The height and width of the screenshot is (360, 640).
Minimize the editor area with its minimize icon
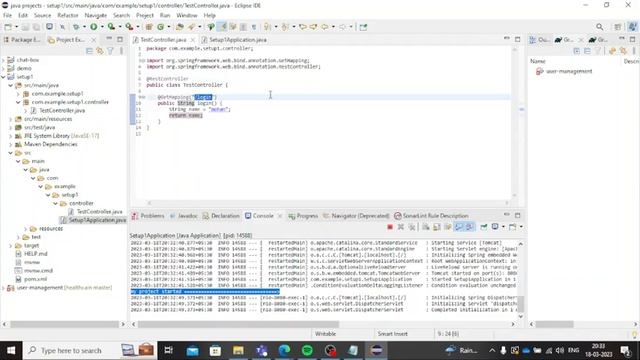507,39
